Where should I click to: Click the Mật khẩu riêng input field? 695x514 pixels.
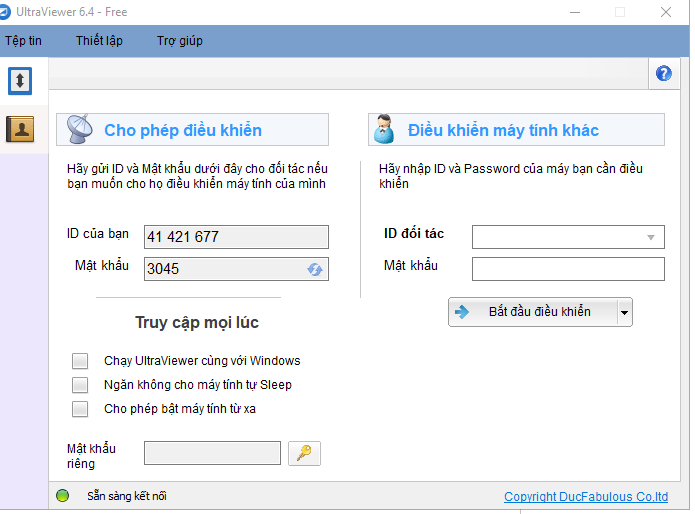[x=212, y=453]
